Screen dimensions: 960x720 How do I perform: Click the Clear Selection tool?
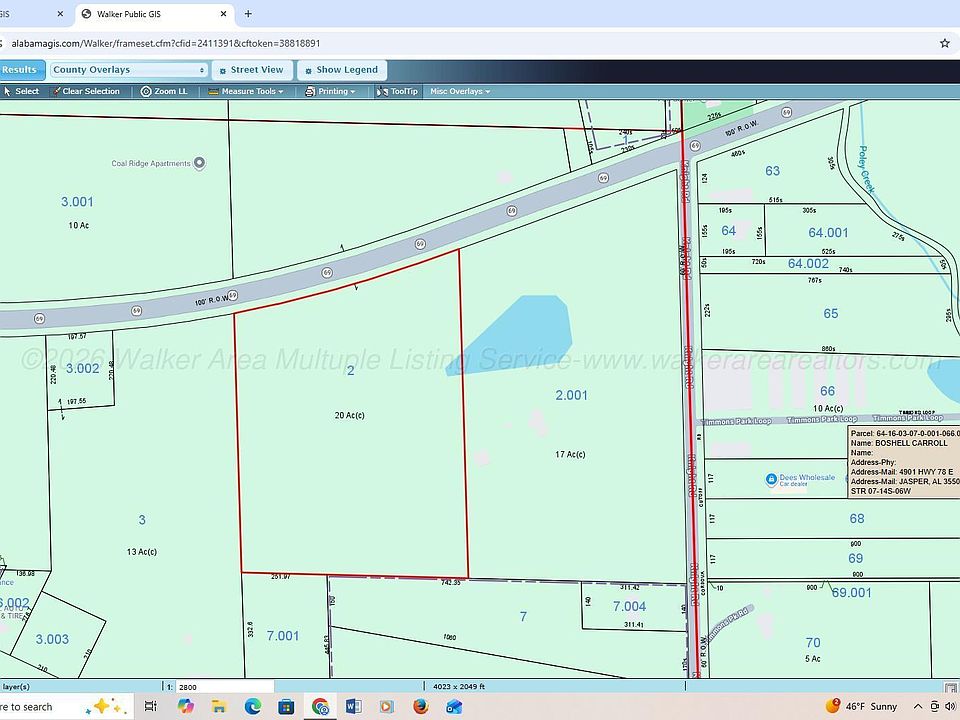(85, 91)
